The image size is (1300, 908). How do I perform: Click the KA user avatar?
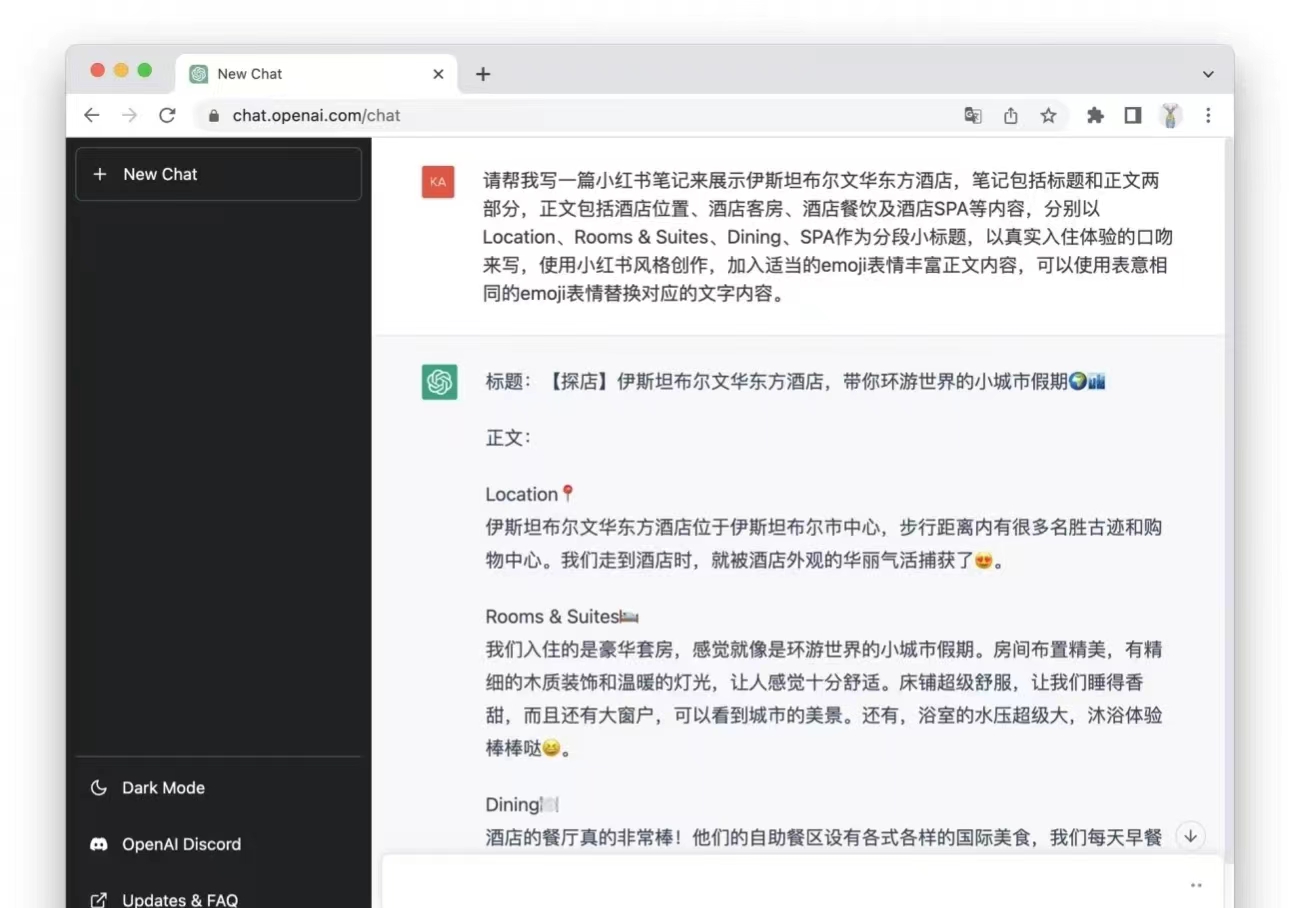point(438,182)
